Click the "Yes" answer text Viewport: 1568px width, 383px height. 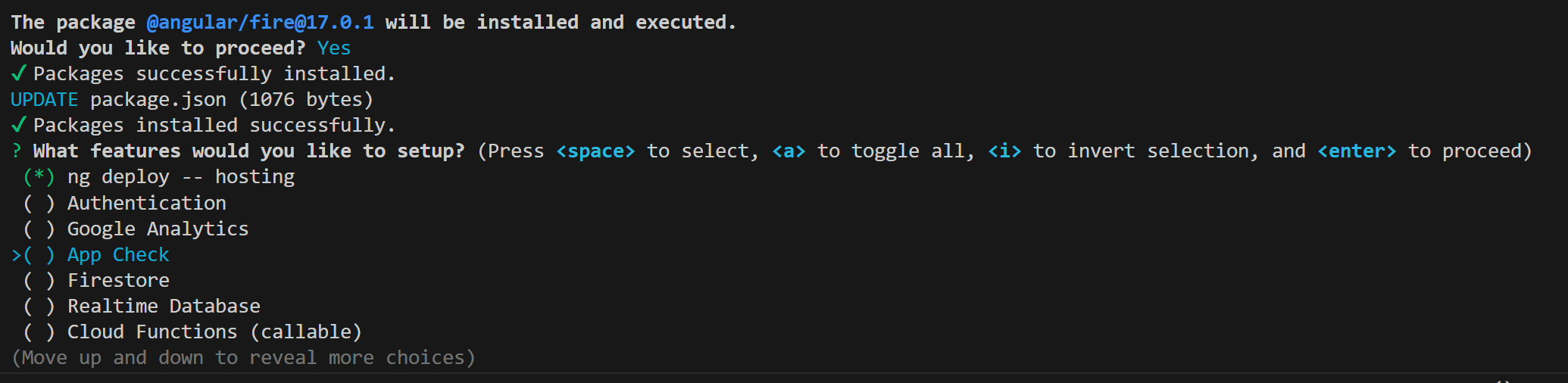pos(333,48)
